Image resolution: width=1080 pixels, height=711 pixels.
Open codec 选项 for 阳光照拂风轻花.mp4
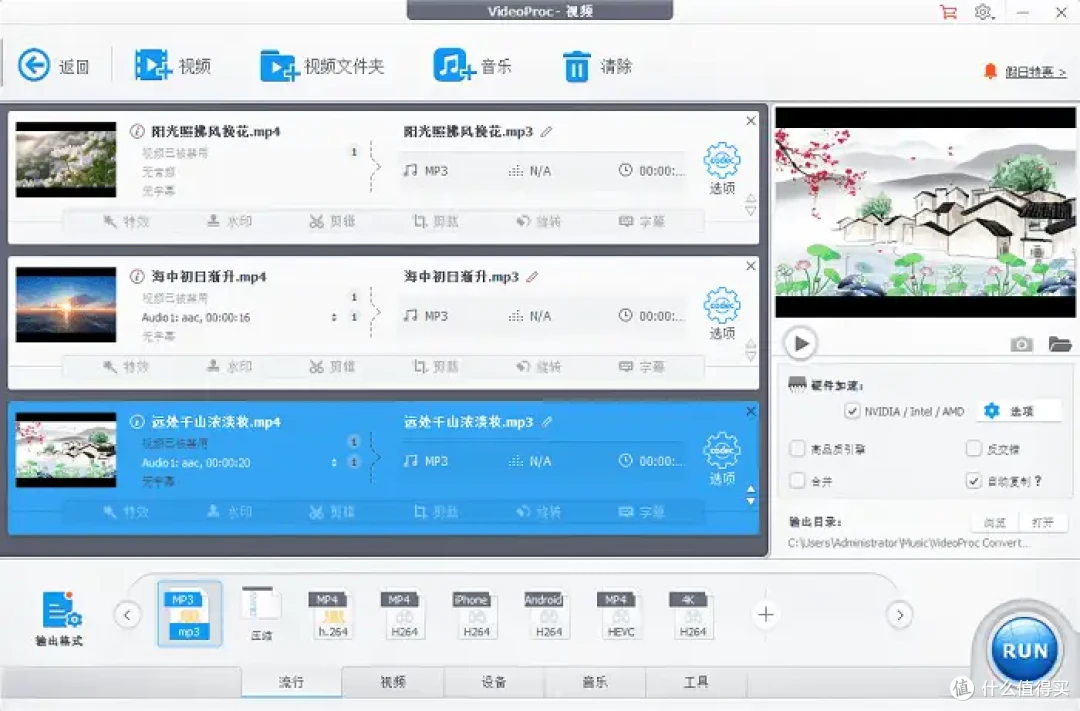pyautogui.click(x=722, y=168)
